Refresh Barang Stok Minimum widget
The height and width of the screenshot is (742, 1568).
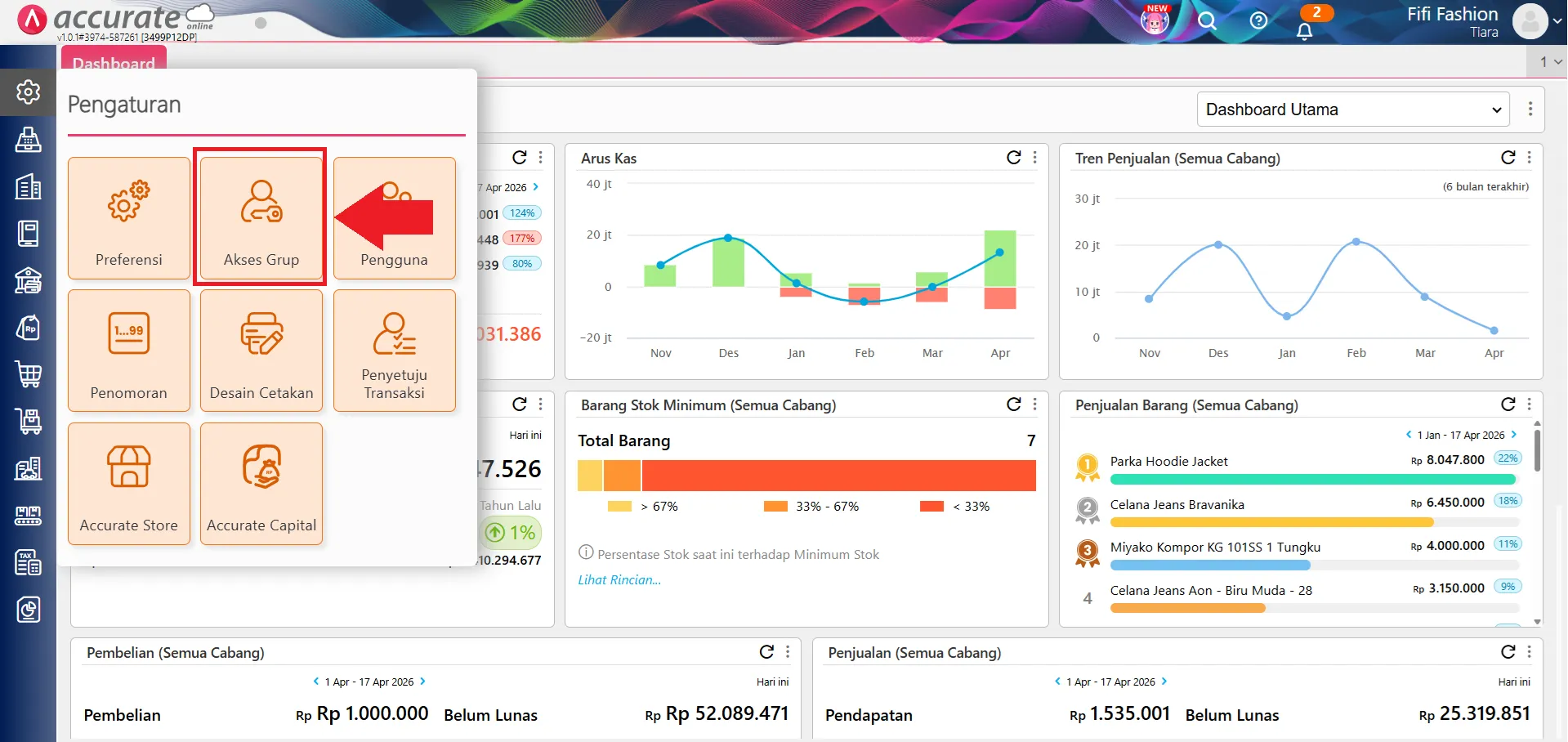click(x=1013, y=404)
